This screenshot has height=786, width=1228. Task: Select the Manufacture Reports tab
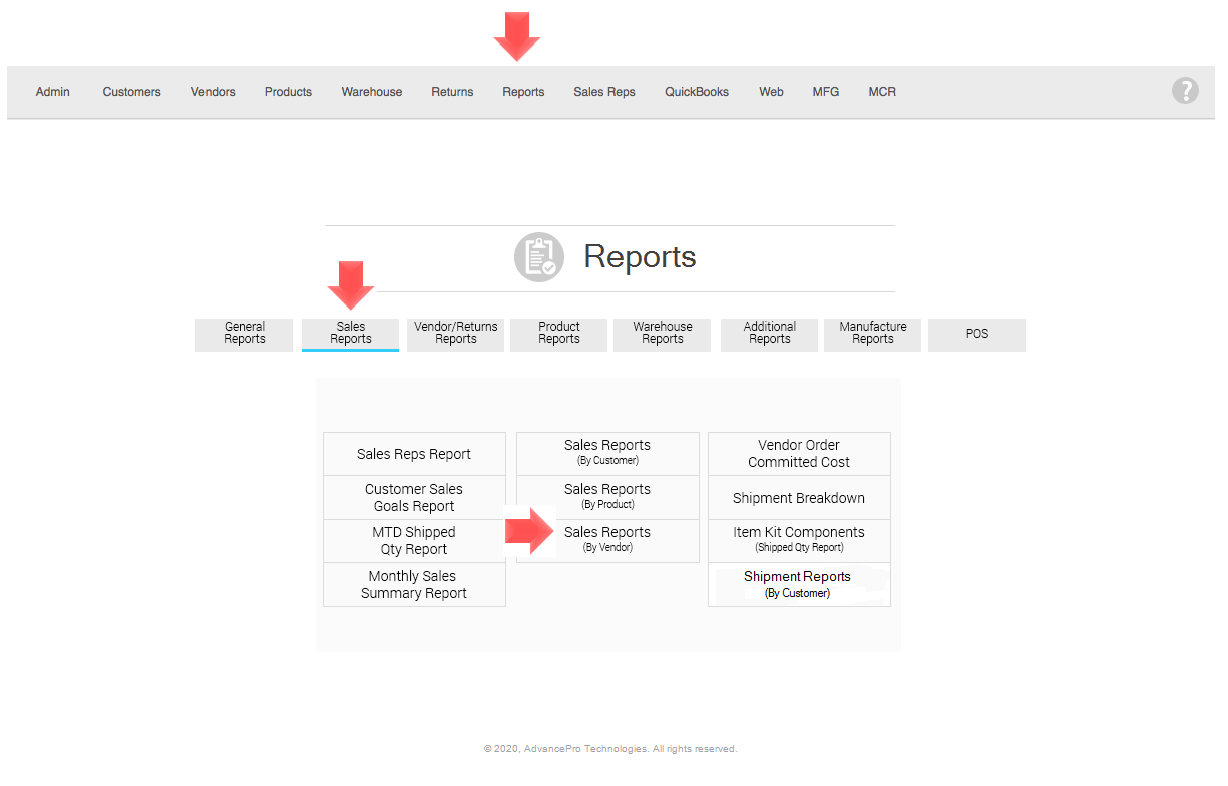pos(872,334)
